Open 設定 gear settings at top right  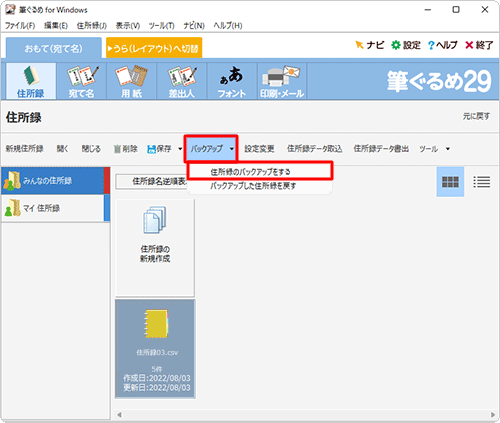coord(406,45)
